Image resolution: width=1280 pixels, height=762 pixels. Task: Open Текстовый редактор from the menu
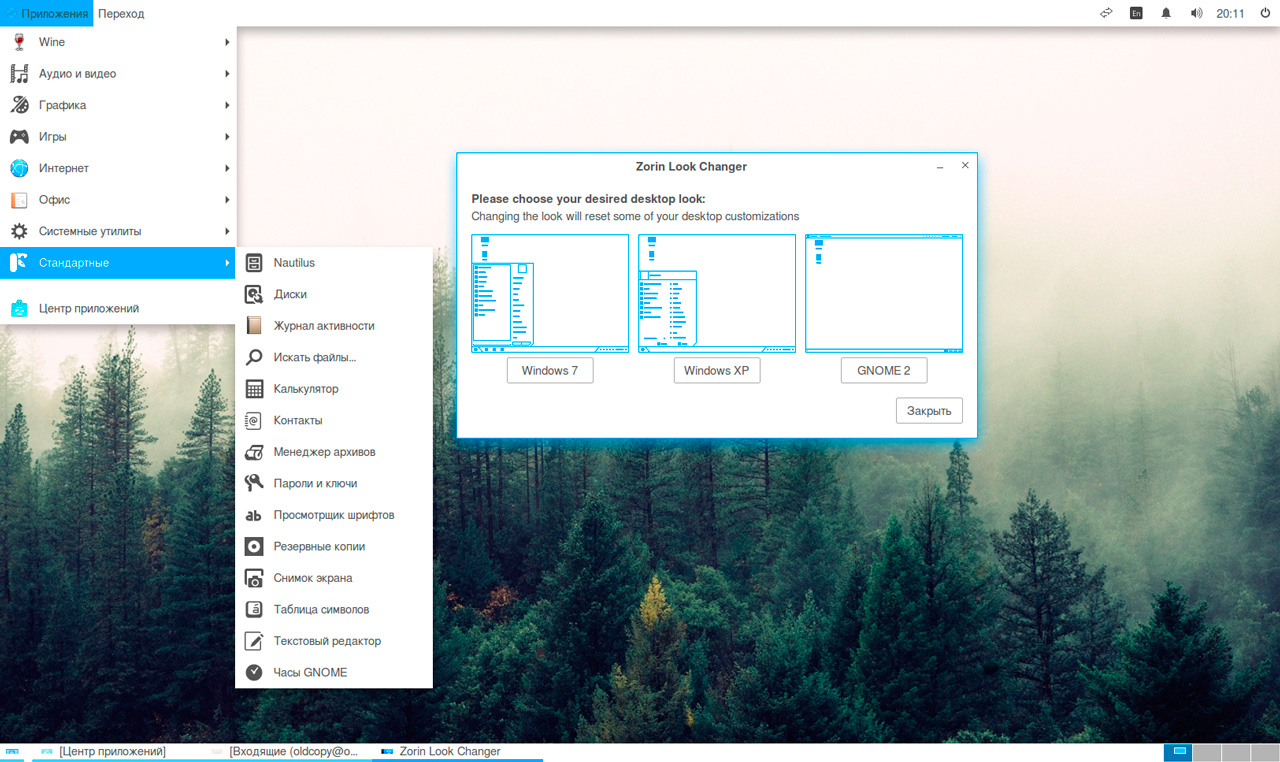click(327, 641)
